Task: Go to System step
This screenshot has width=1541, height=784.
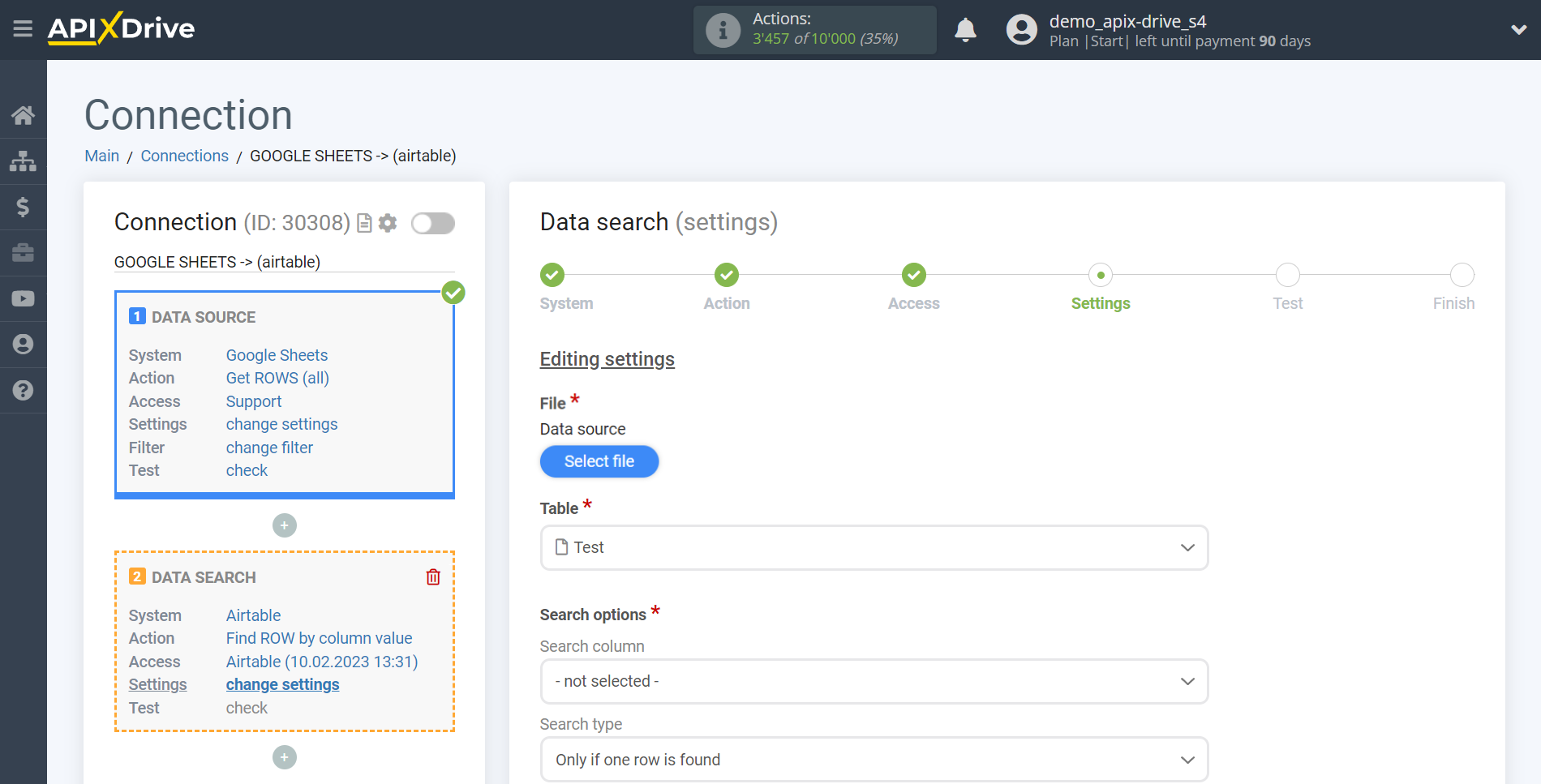Action: (x=552, y=275)
